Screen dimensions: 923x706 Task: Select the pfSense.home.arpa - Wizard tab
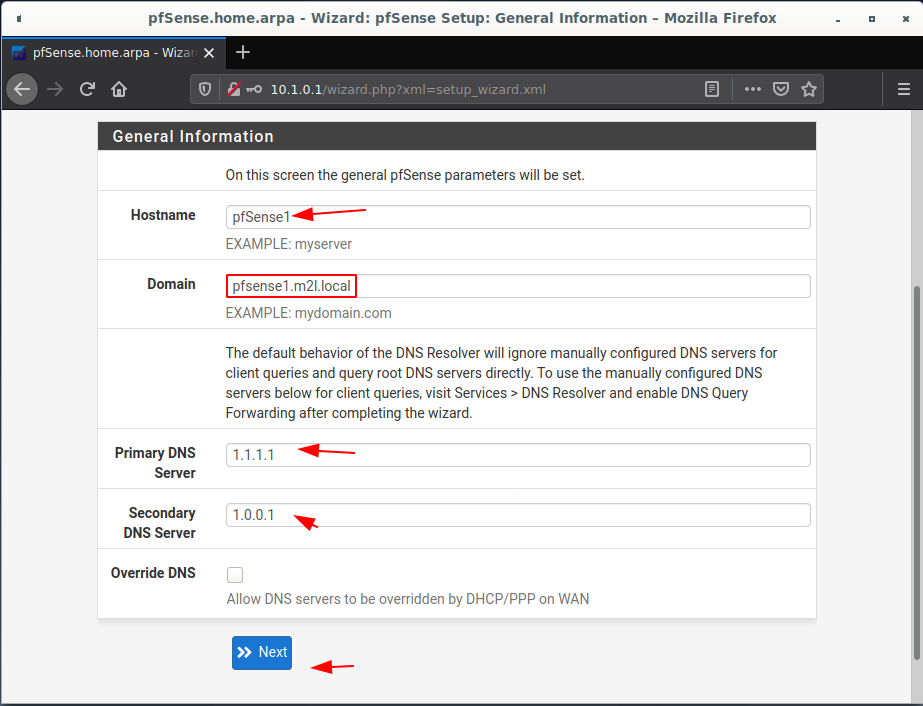(x=114, y=52)
